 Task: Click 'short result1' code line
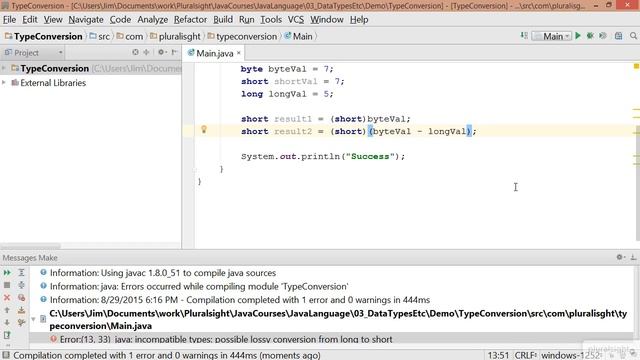coord(325,119)
